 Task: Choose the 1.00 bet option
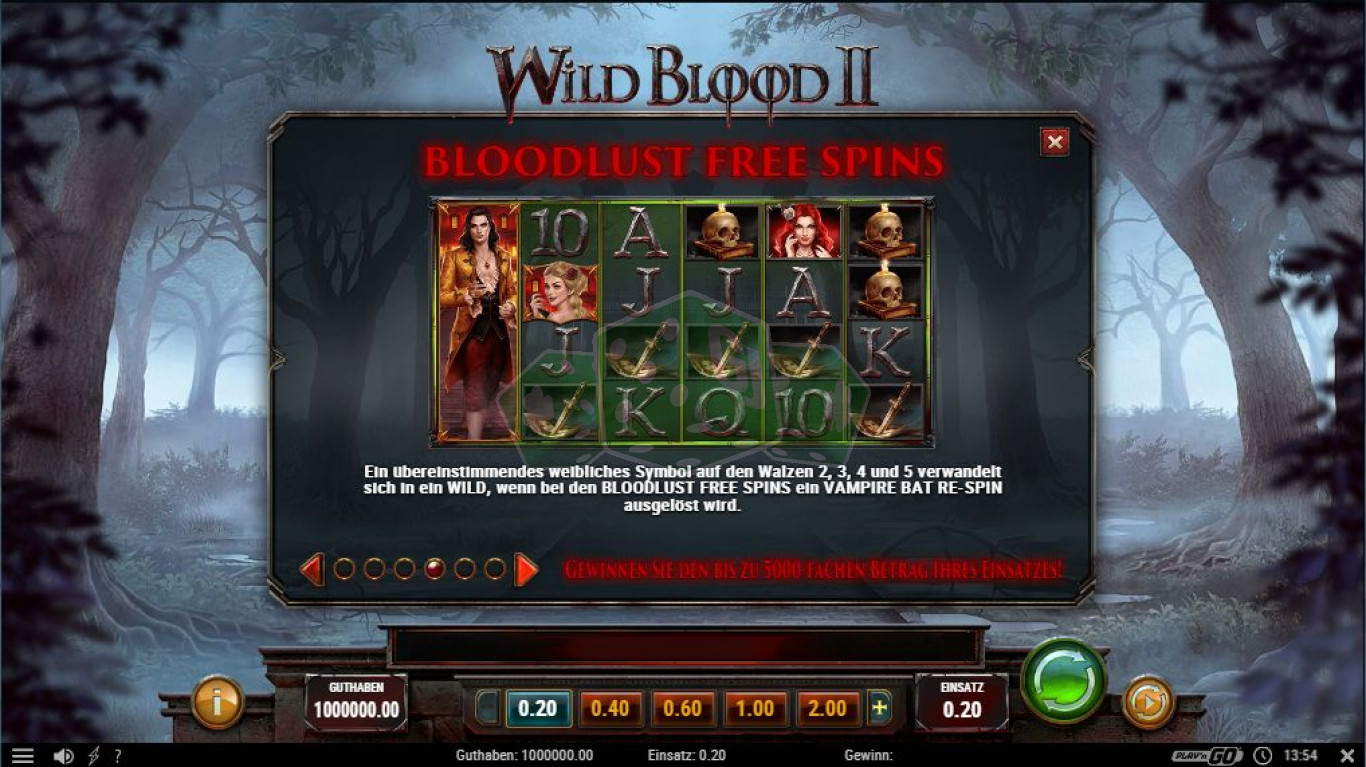(x=755, y=708)
